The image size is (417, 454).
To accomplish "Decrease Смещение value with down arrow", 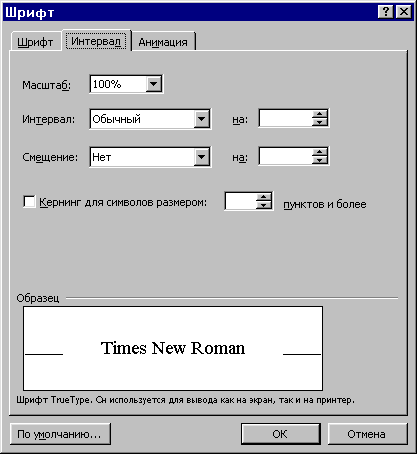I will tap(320, 160).
